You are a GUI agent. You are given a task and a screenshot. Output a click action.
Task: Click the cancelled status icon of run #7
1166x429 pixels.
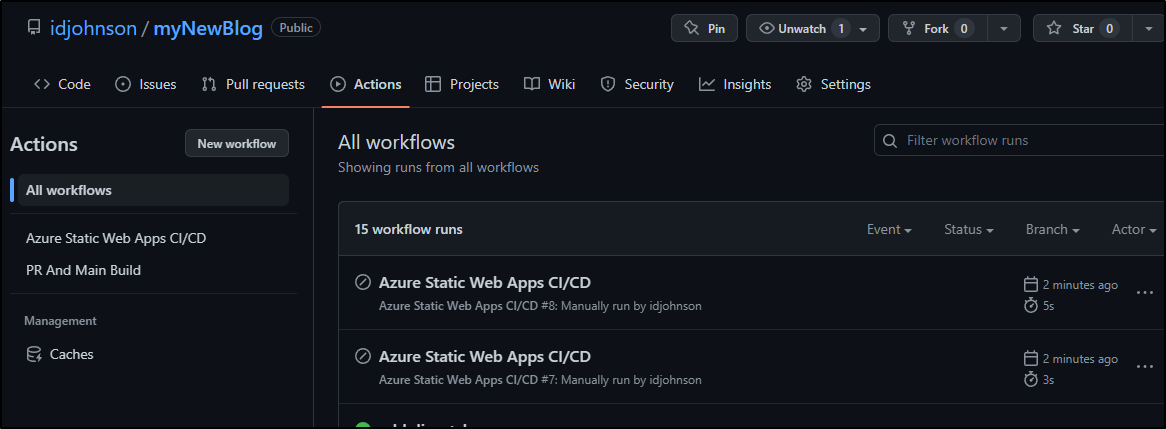point(363,357)
